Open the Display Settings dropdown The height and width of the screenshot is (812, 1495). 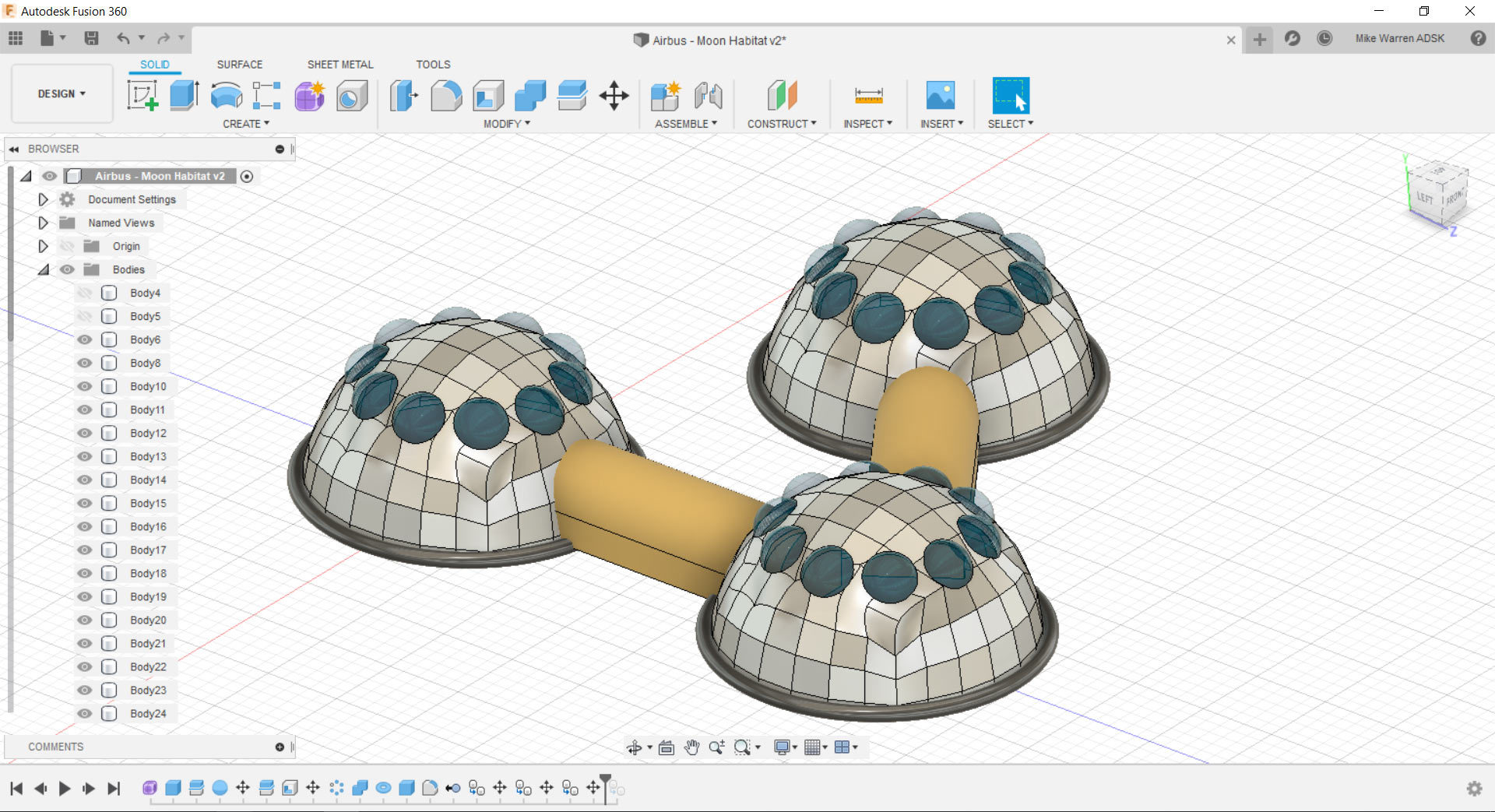click(x=785, y=747)
